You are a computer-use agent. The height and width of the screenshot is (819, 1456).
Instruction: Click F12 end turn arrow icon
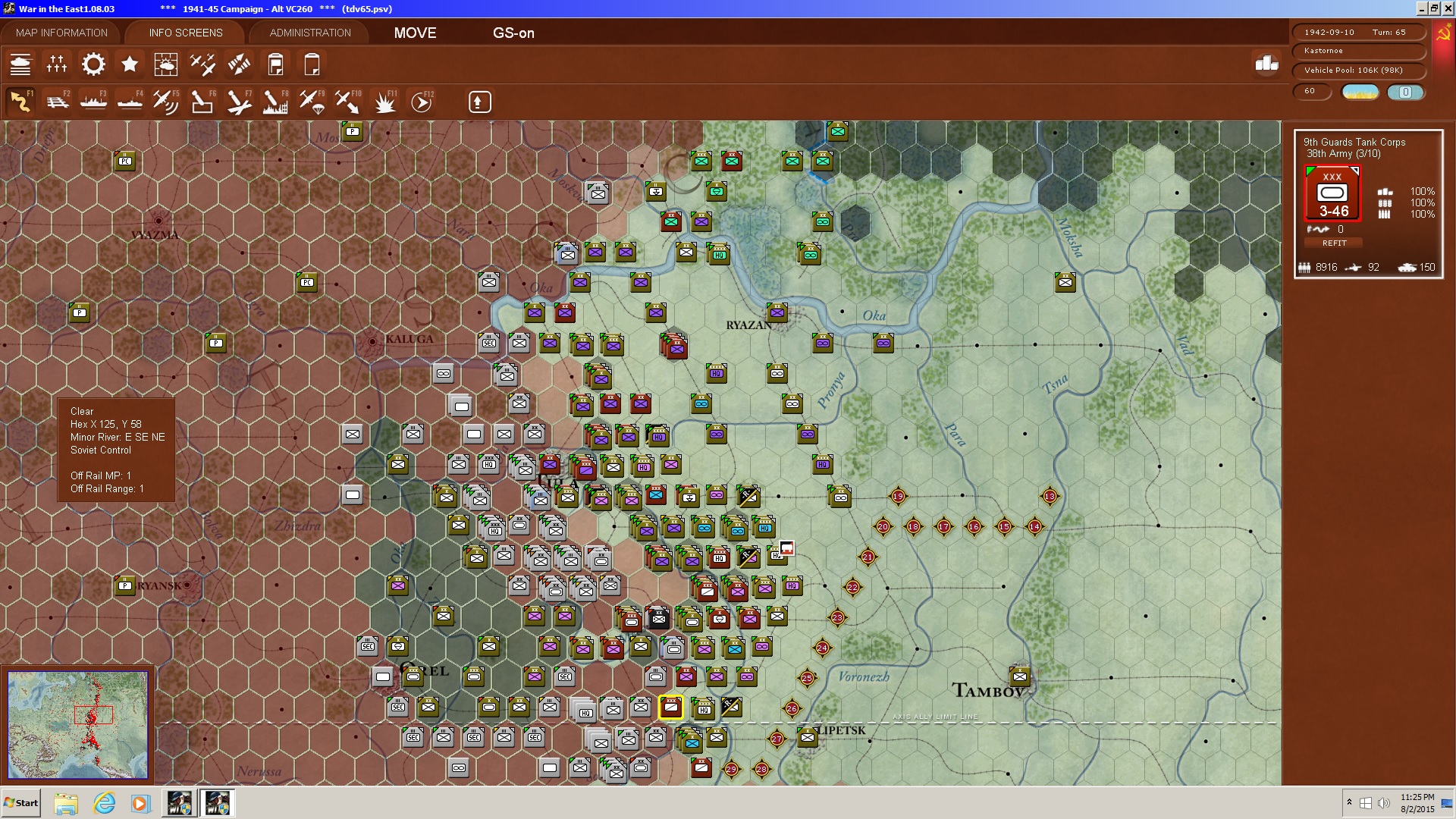click(422, 102)
